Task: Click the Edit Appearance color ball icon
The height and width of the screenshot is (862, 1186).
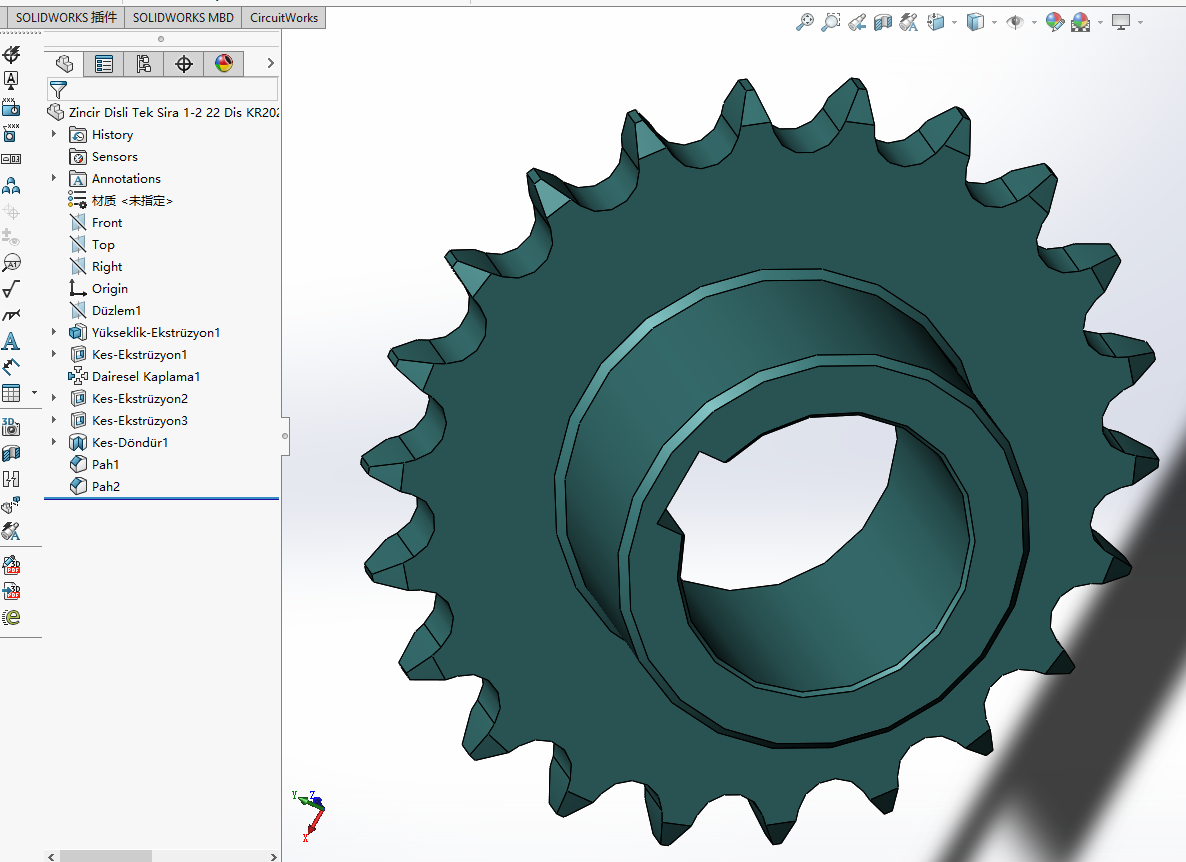Action: click(x=1053, y=22)
